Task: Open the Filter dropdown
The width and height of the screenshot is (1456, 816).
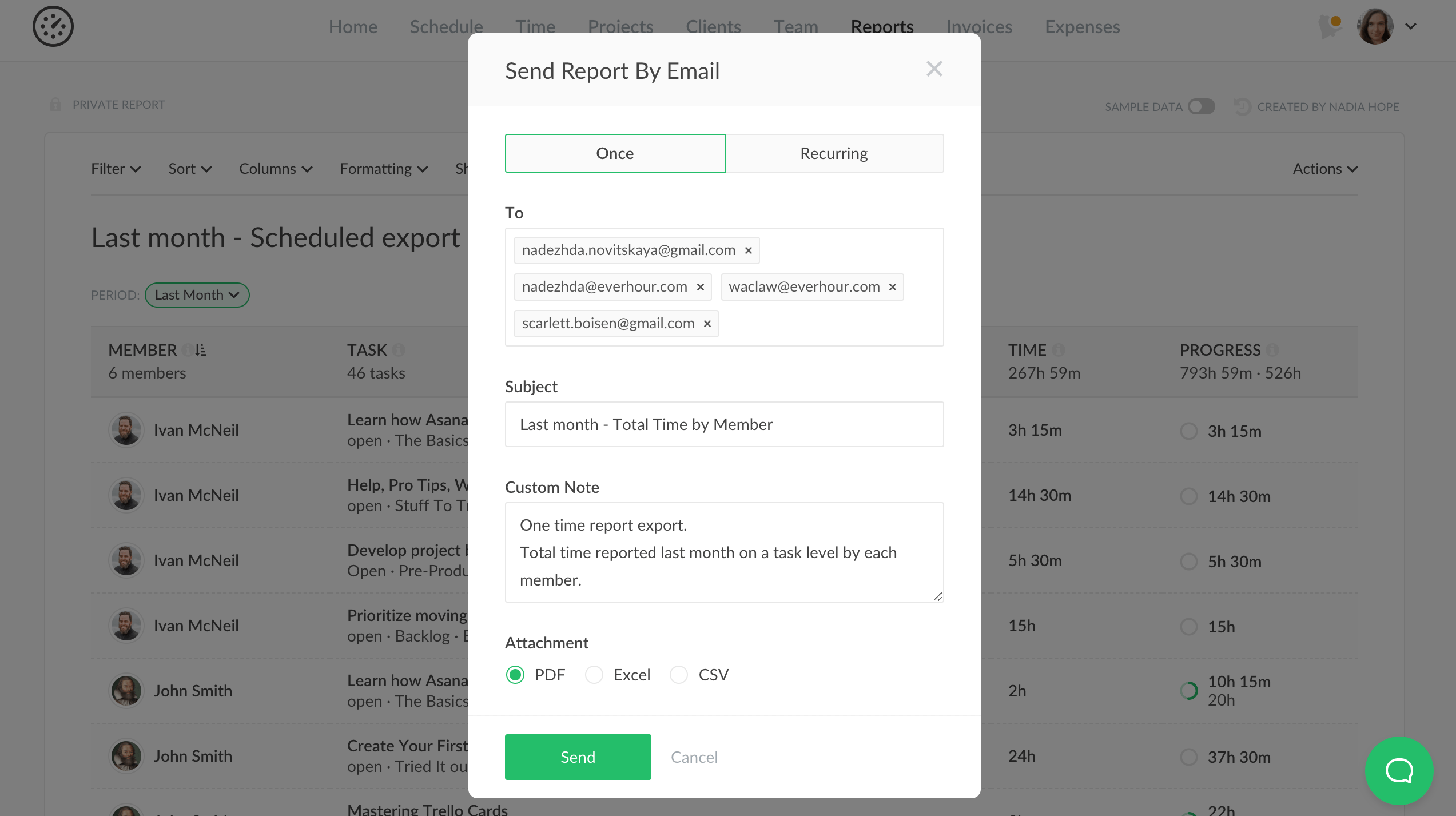Action: pyautogui.click(x=116, y=169)
